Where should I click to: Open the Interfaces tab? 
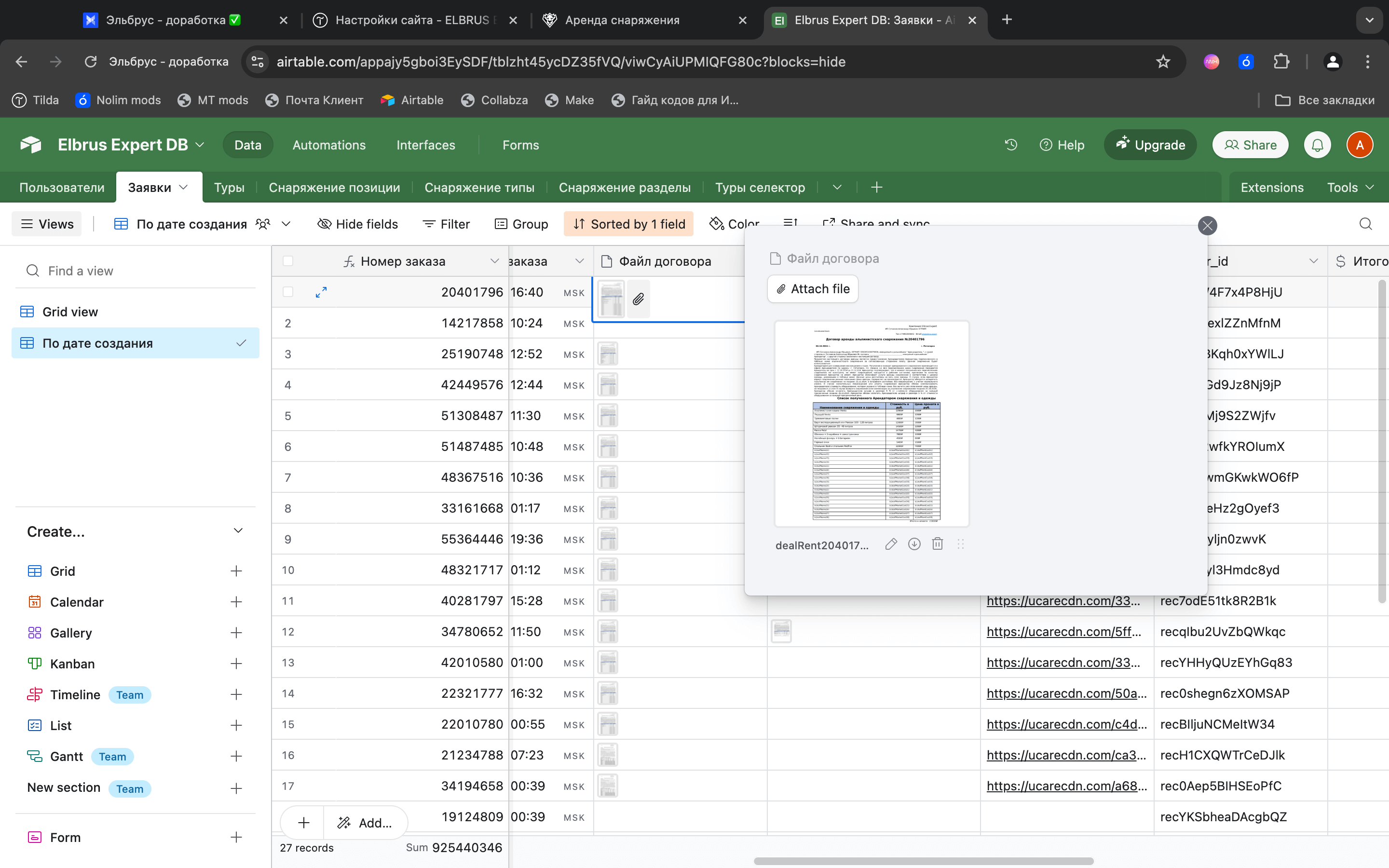coord(425,145)
